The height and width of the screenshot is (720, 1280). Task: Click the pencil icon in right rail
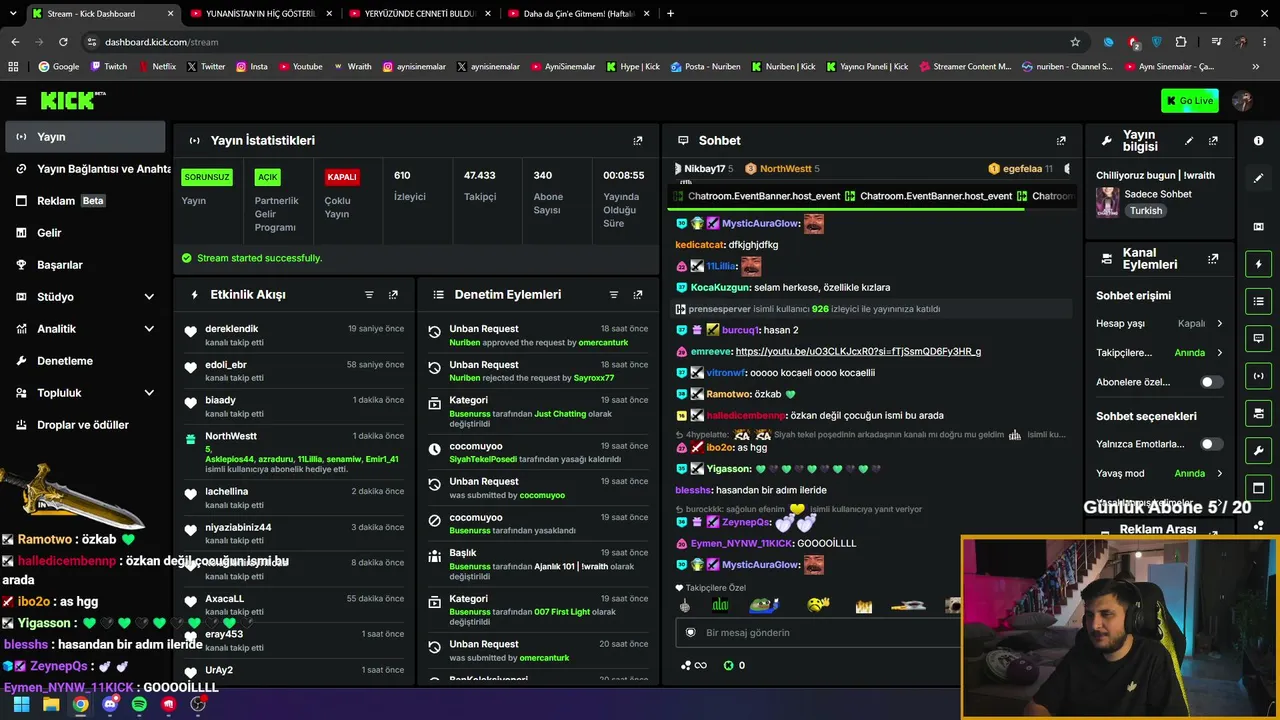click(x=1259, y=178)
